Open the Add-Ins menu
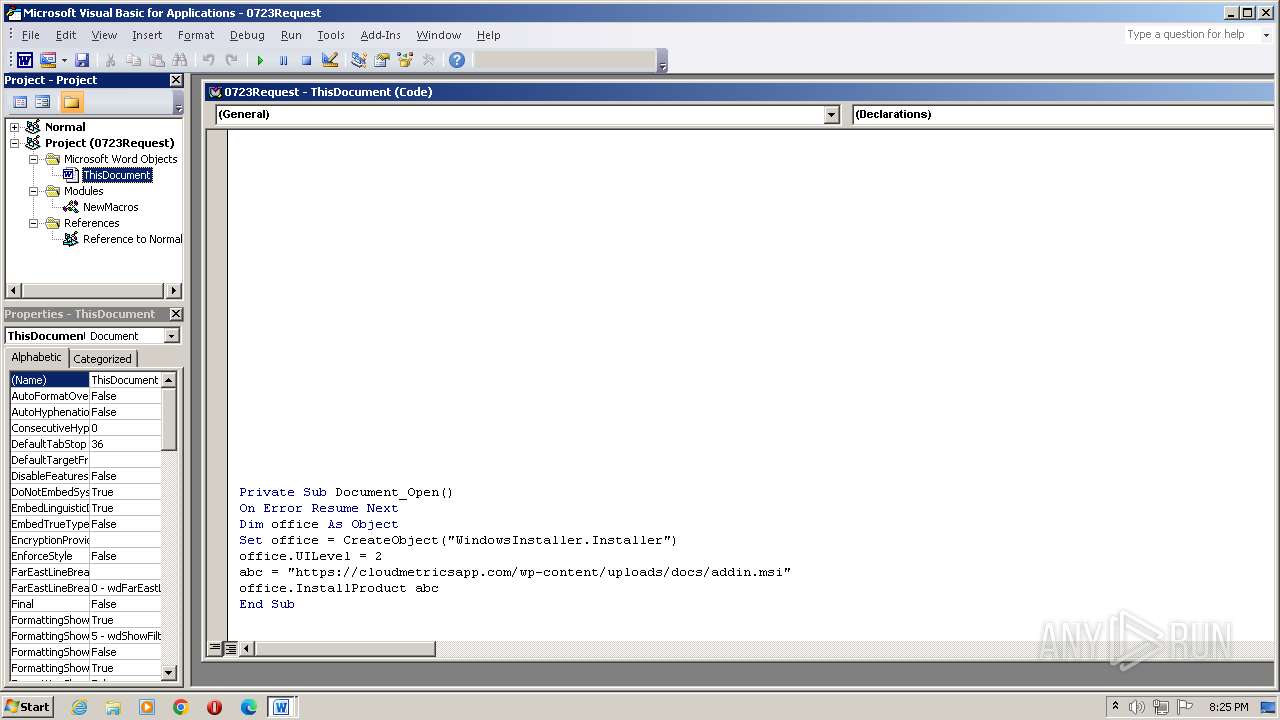1280x720 pixels. 381,35
